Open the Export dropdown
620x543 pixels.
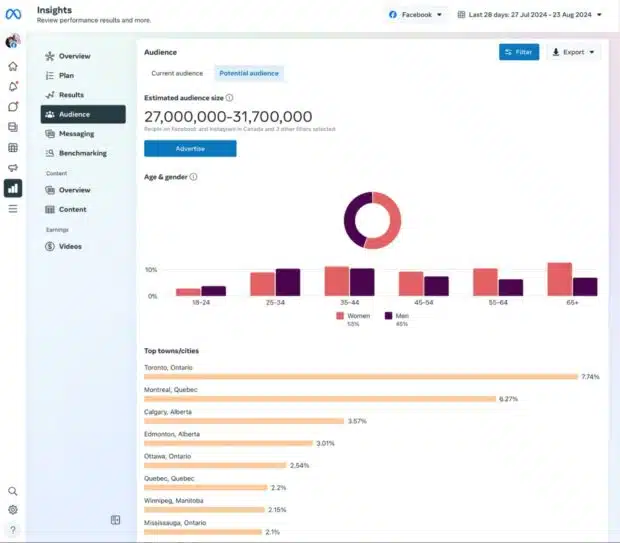(573, 52)
